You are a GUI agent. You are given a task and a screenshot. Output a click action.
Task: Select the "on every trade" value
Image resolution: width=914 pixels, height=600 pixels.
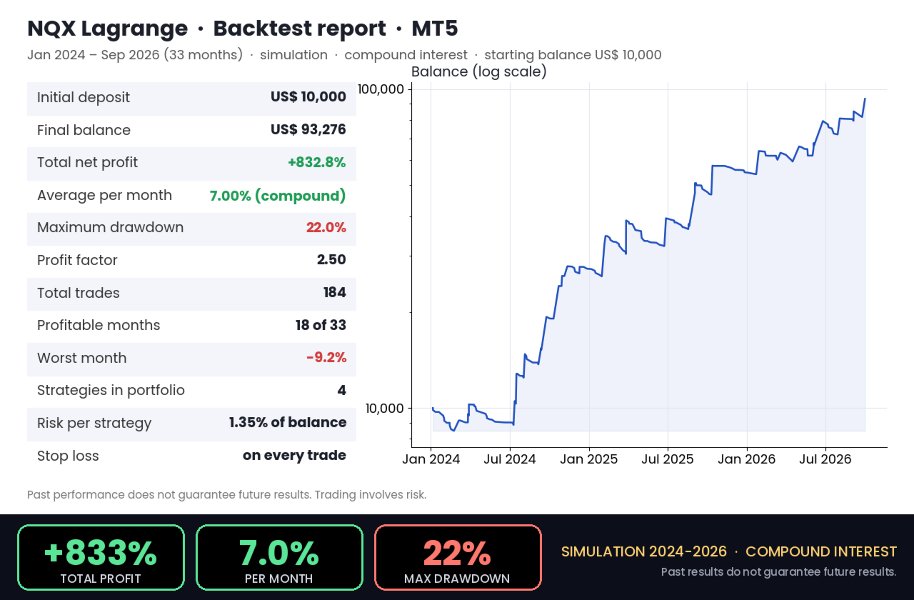pos(294,455)
